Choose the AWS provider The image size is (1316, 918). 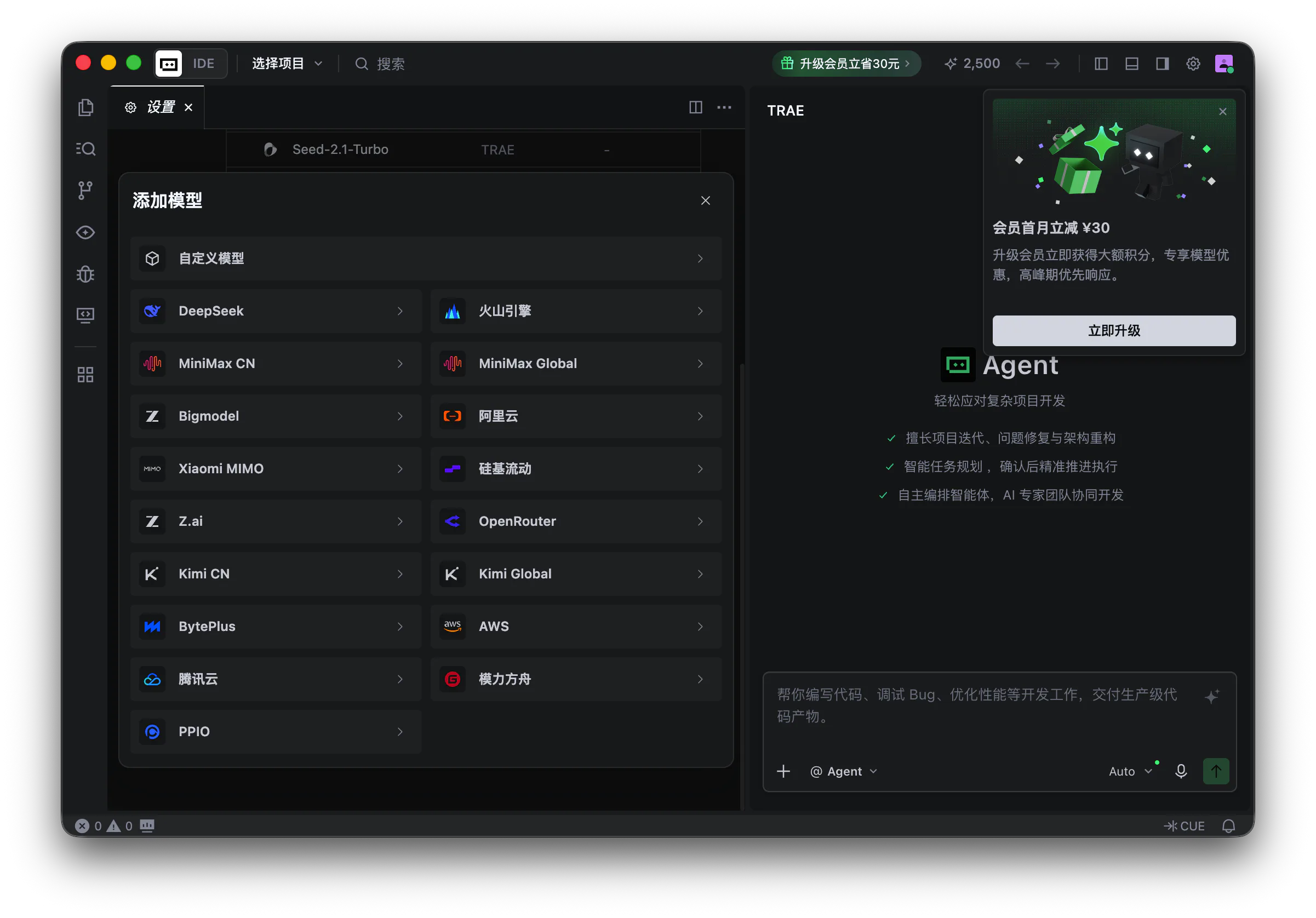click(x=575, y=626)
